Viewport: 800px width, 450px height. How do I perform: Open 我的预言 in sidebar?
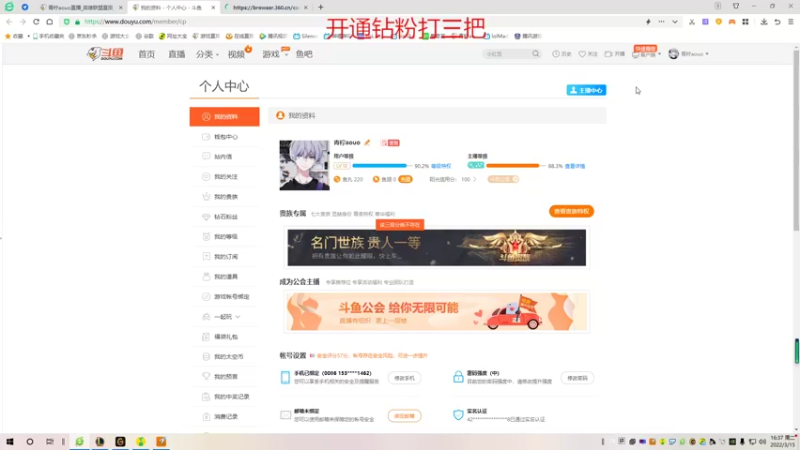click(x=224, y=377)
